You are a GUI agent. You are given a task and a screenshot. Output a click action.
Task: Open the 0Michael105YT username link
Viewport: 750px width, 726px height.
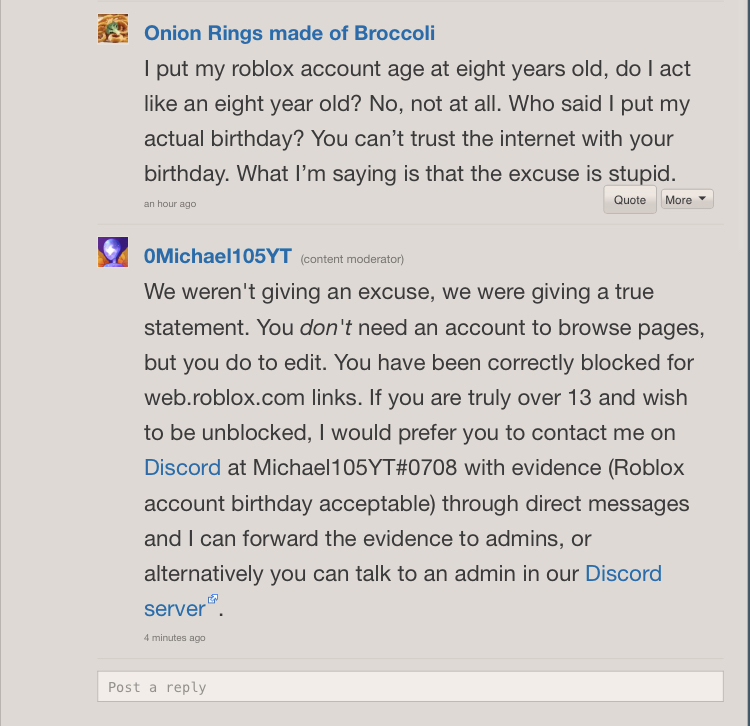(218, 256)
